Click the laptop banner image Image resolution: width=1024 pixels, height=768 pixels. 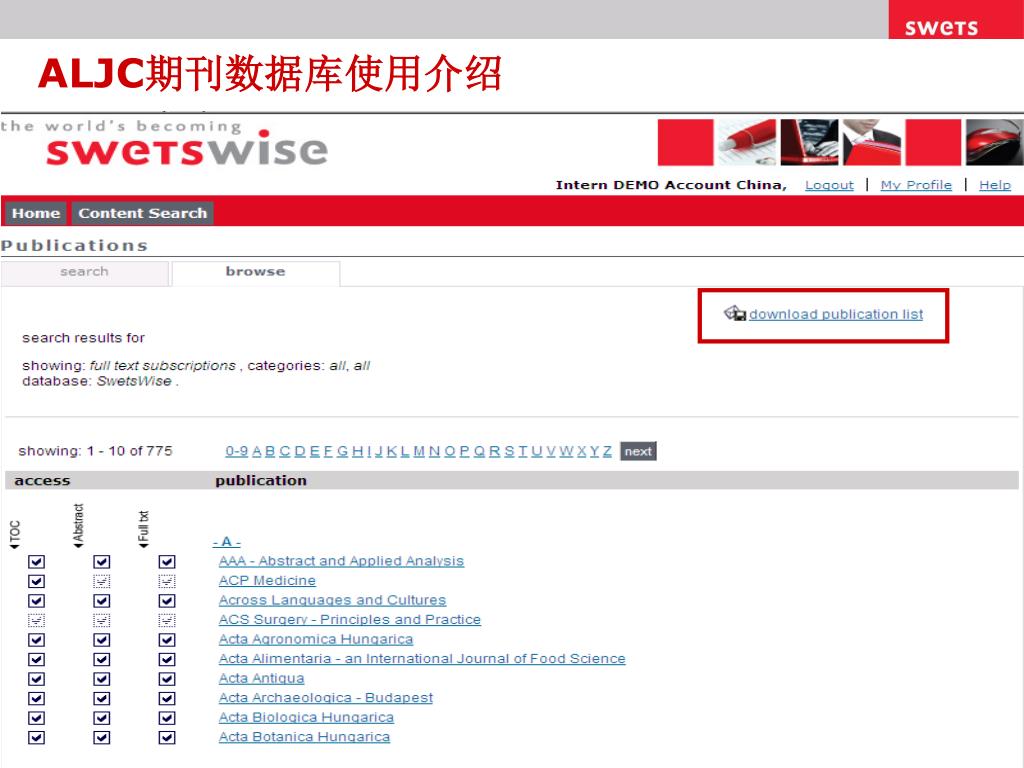click(x=809, y=142)
